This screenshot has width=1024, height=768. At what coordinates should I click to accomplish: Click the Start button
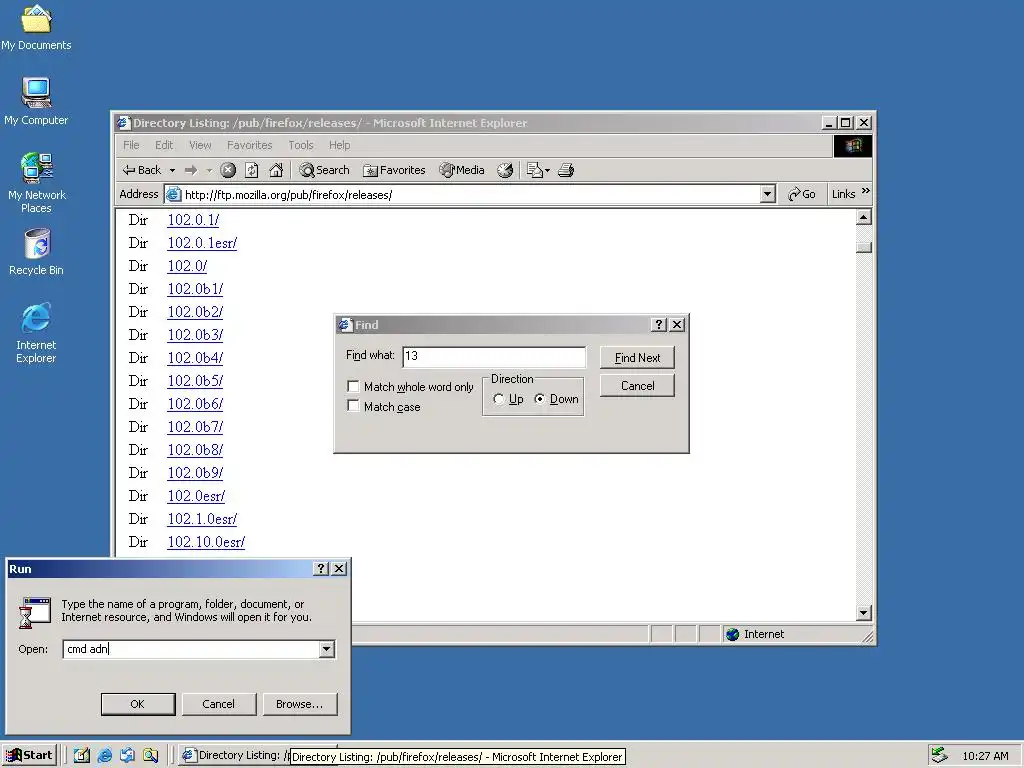(x=29, y=756)
